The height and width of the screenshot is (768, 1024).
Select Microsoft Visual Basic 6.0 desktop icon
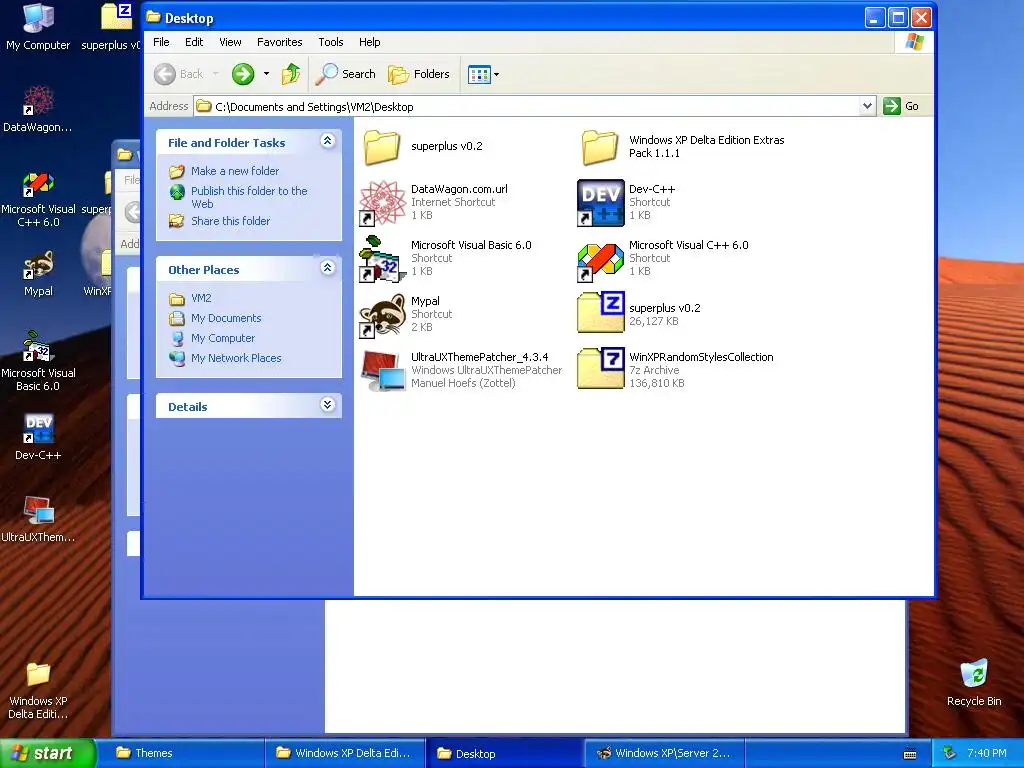(38, 361)
